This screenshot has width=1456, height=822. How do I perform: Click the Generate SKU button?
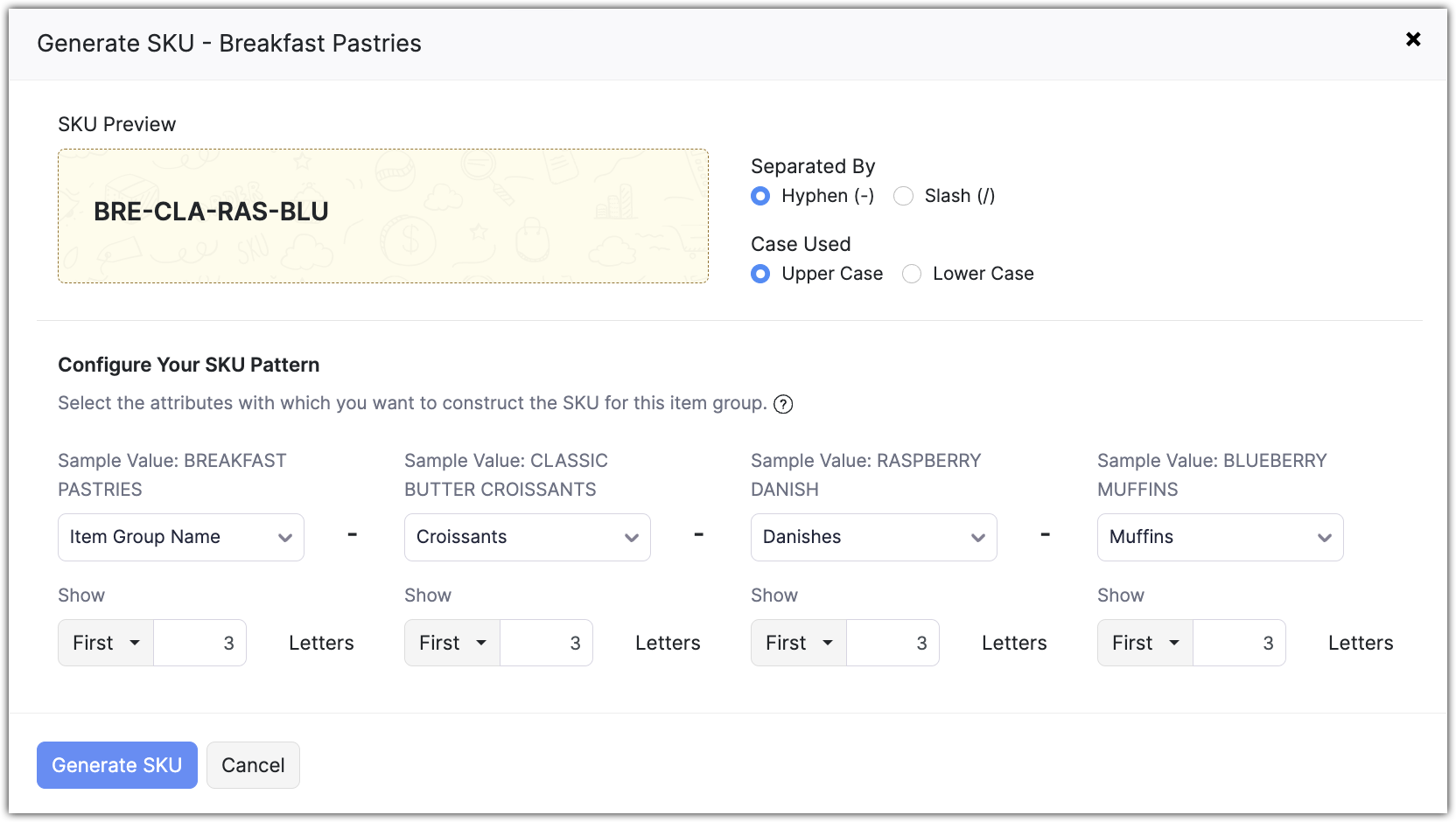click(117, 765)
